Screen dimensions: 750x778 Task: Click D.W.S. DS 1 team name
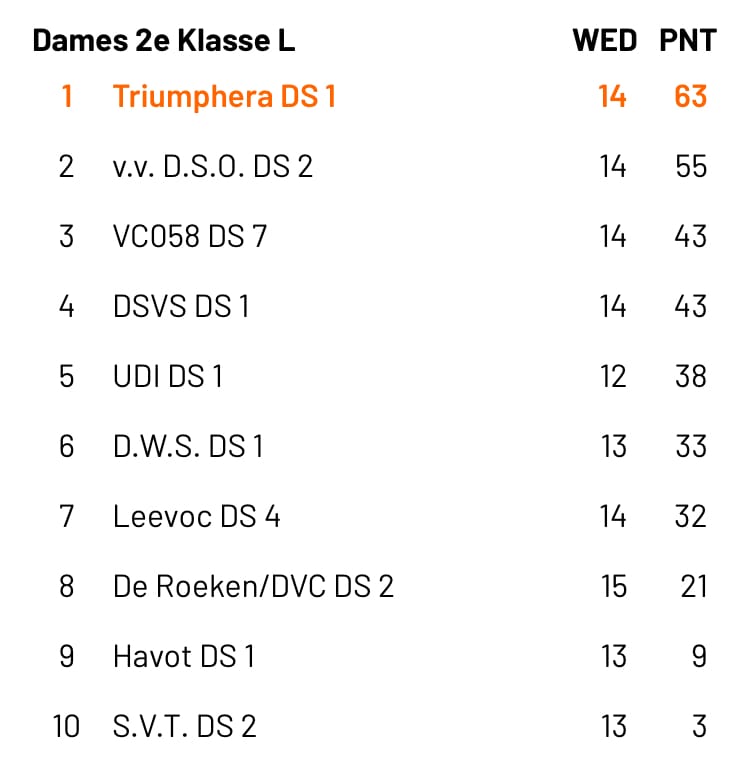tap(188, 446)
